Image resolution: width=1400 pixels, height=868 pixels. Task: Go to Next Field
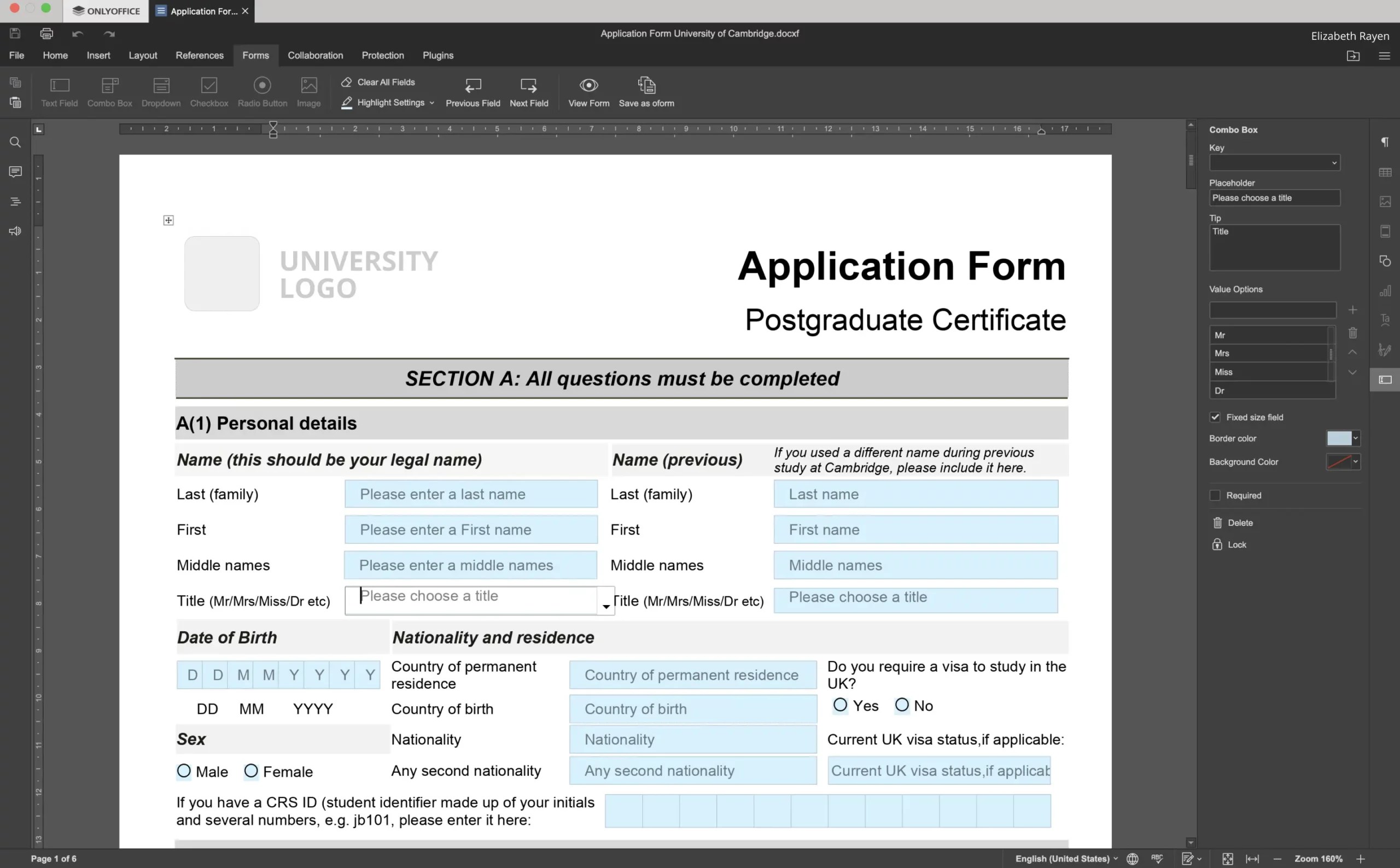coord(528,85)
